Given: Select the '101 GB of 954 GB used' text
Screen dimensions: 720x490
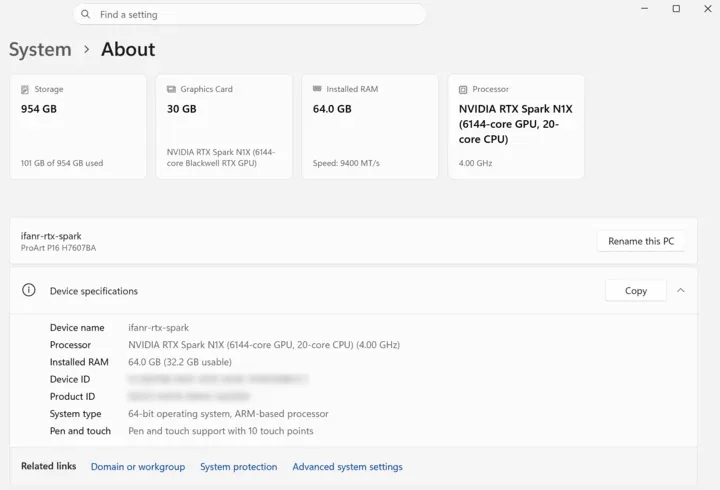Looking at the screenshot, I should coord(62,163).
